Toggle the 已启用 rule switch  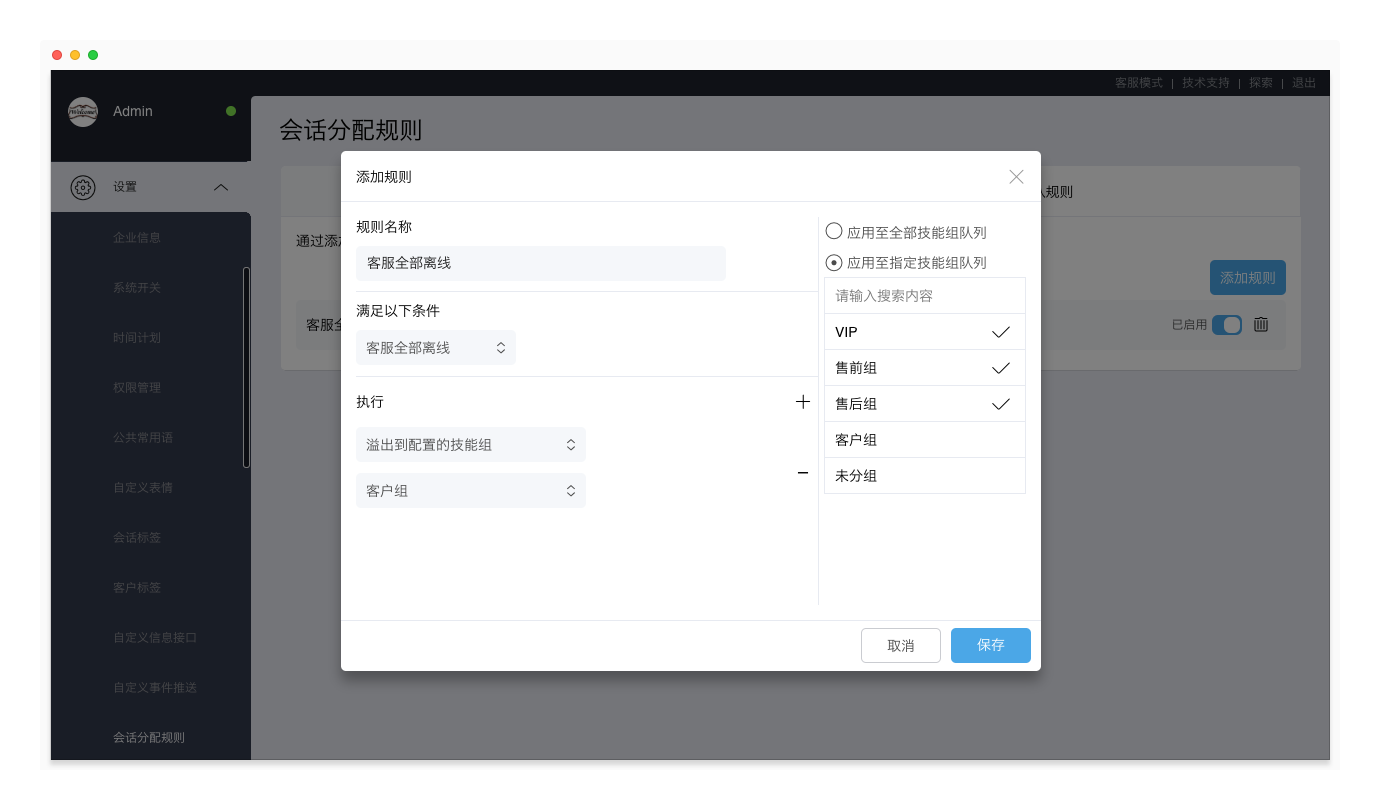pyautogui.click(x=1226, y=325)
